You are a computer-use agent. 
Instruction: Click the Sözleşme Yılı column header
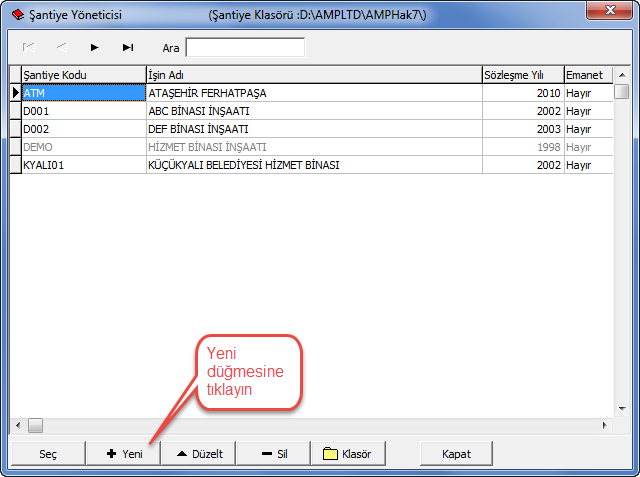pyautogui.click(x=521, y=75)
